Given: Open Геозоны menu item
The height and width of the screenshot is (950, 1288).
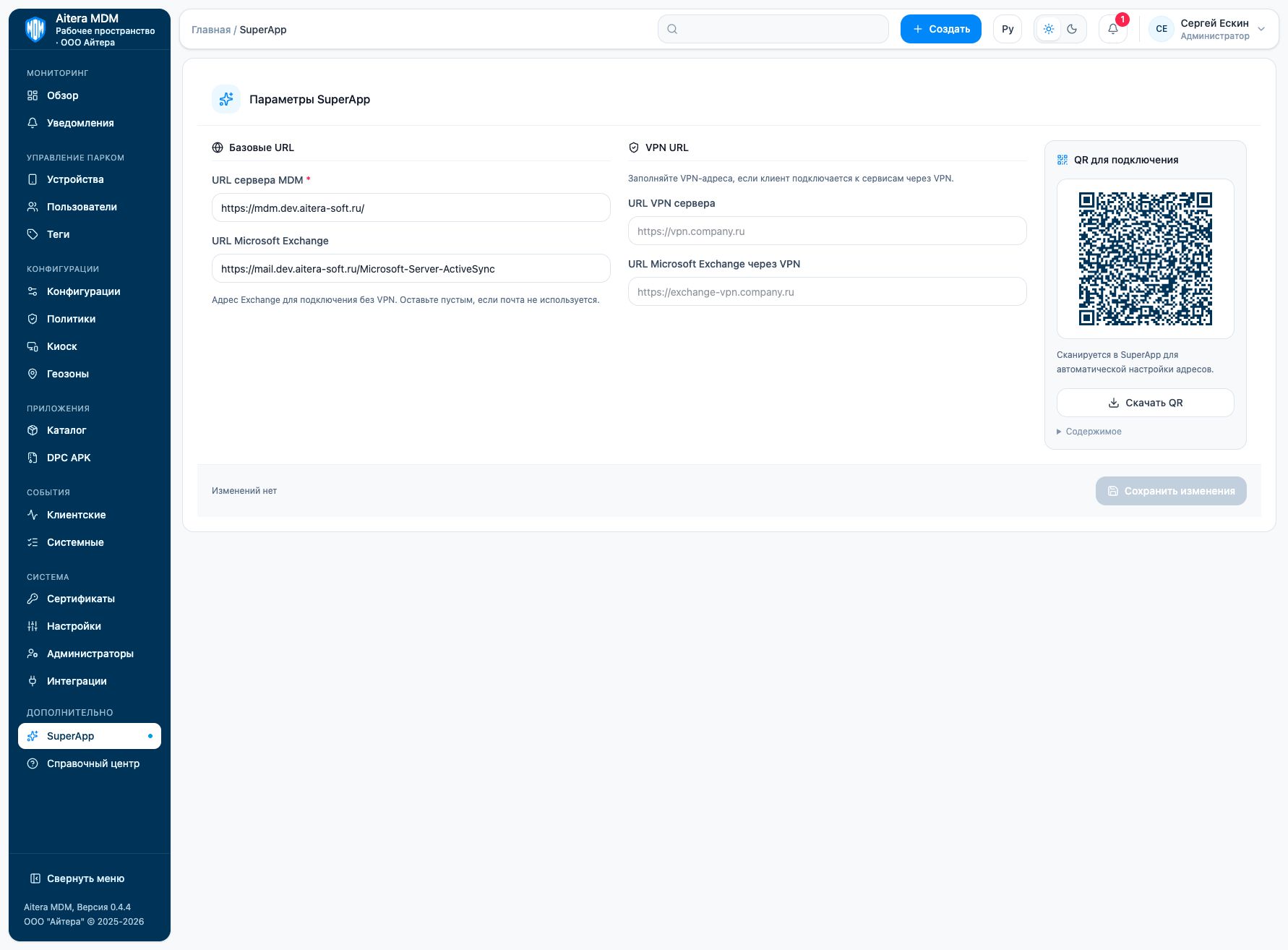Looking at the screenshot, I should (x=90, y=374).
